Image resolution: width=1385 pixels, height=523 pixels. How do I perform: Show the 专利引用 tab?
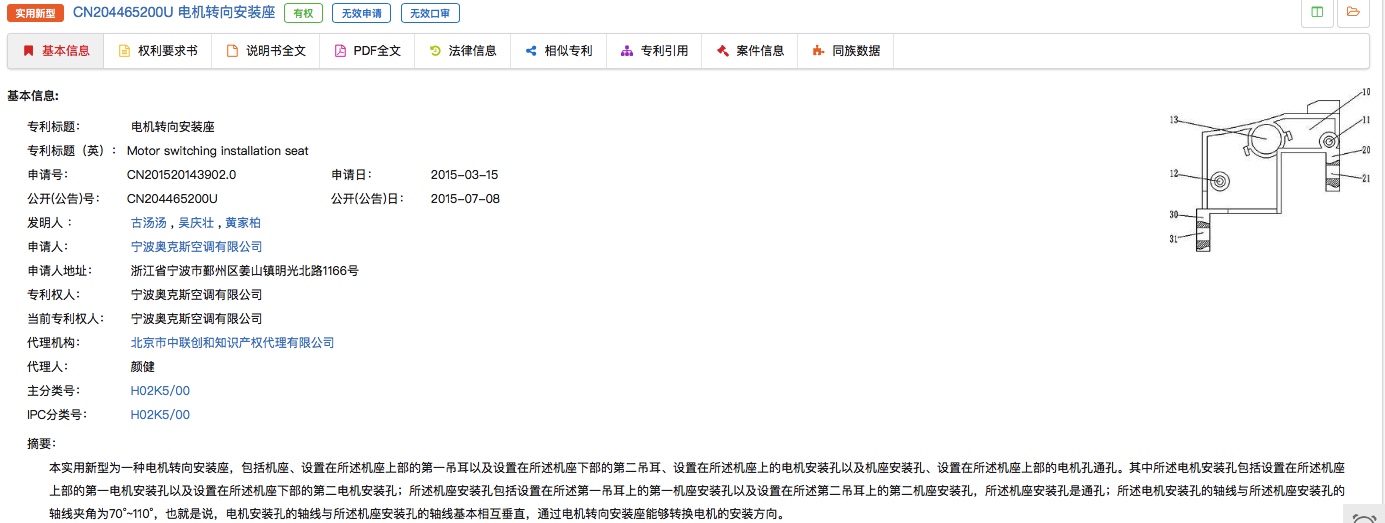654,51
